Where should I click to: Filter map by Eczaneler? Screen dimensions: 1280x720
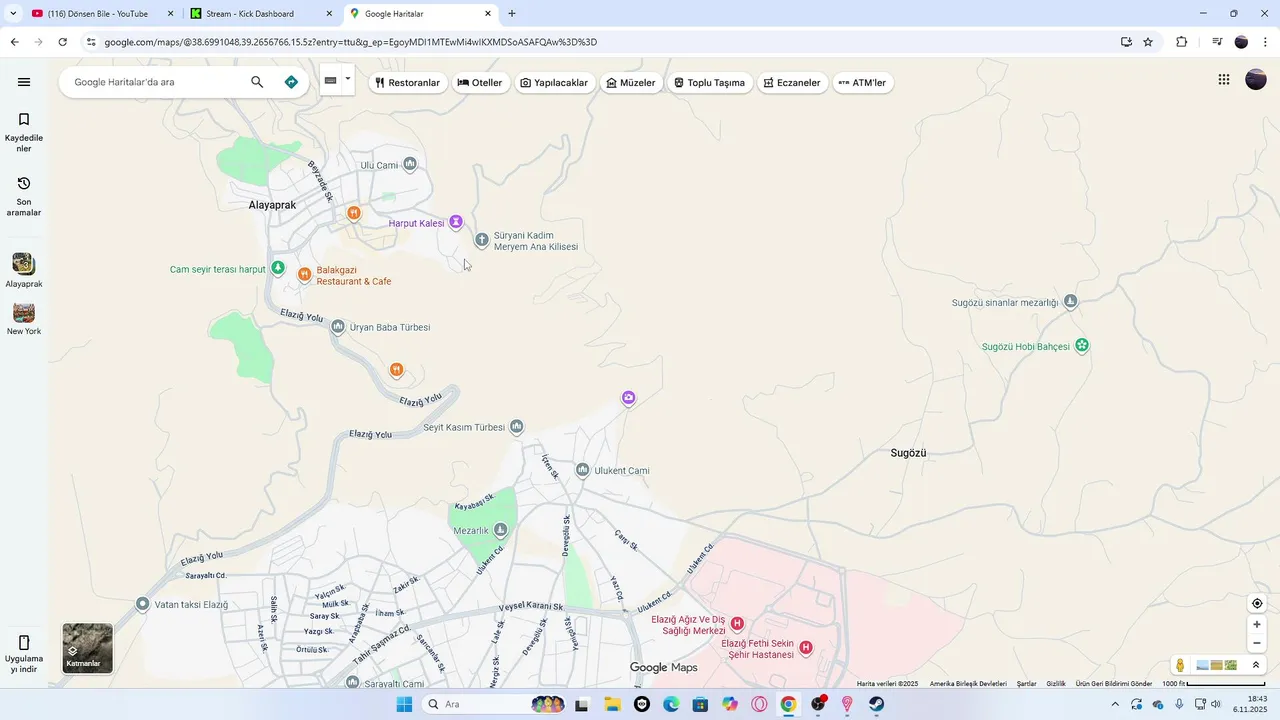pyautogui.click(x=792, y=83)
